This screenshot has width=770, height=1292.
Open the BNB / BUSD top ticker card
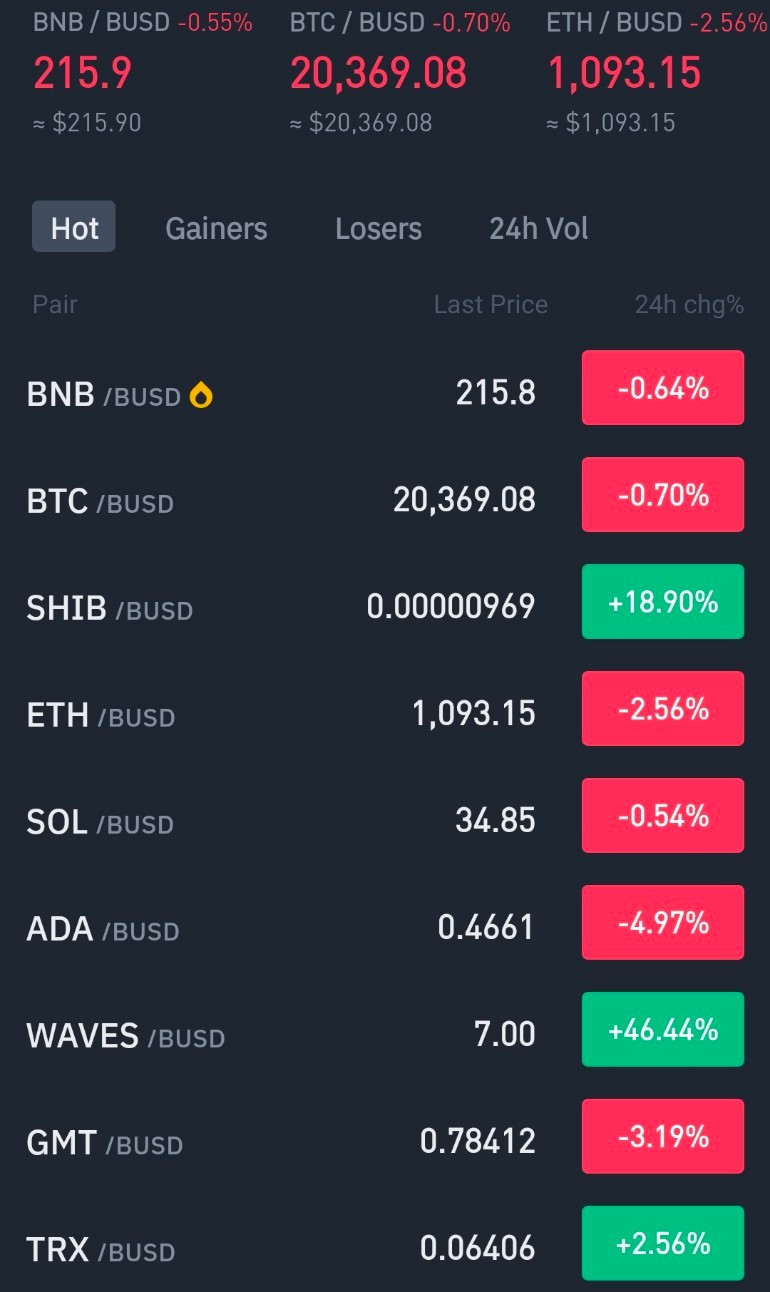tap(143, 73)
